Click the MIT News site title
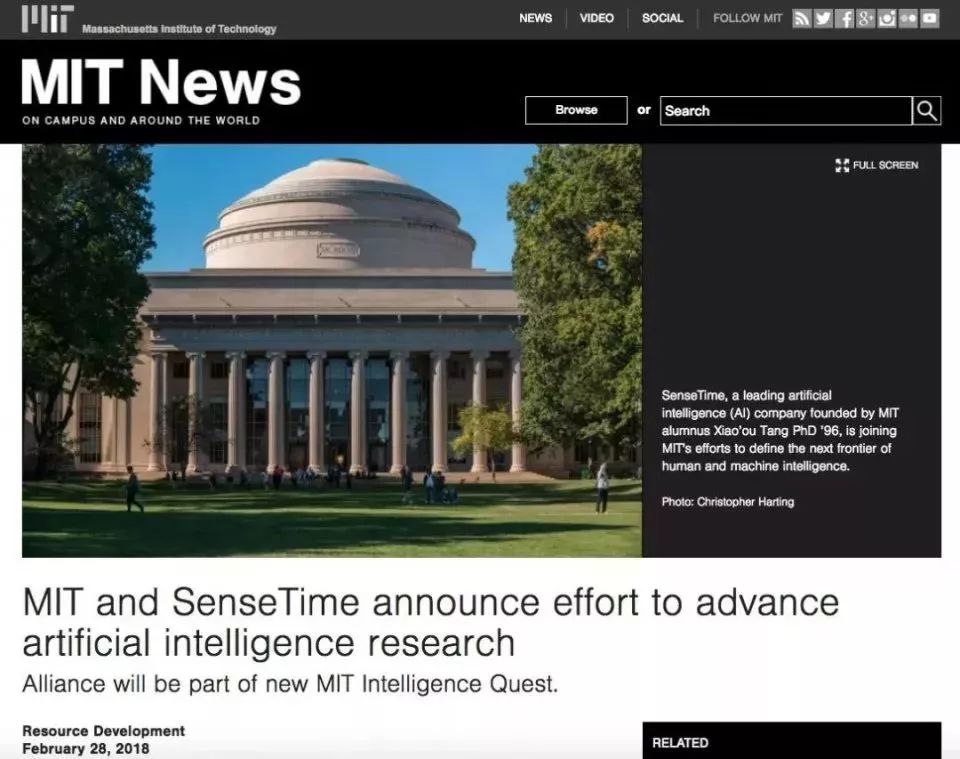The width and height of the screenshot is (960, 759). pos(160,83)
